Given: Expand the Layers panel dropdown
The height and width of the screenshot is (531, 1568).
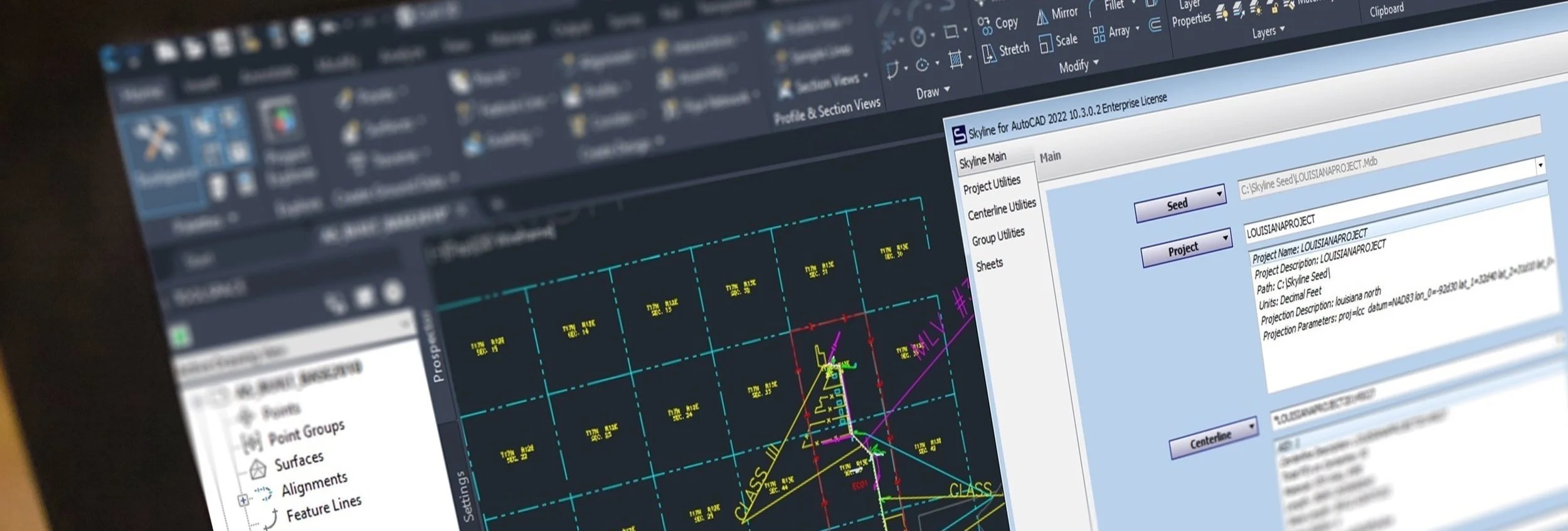Looking at the screenshot, I should pyautogui.click(x=1282, y=29).
